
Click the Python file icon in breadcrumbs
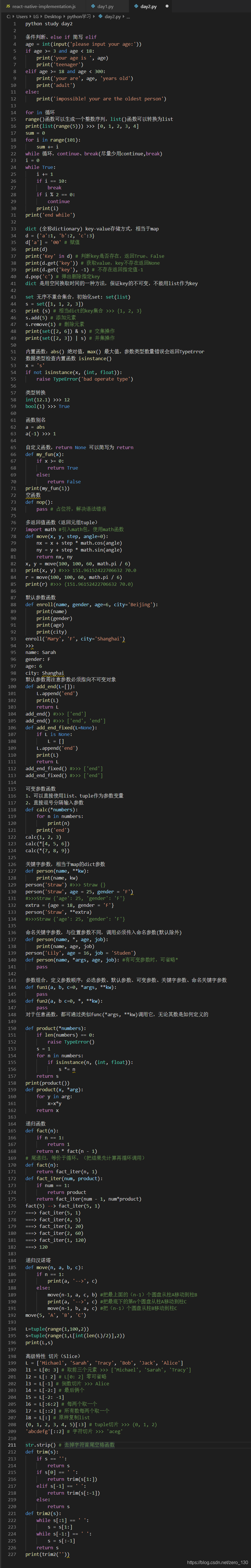coord(100,16)
